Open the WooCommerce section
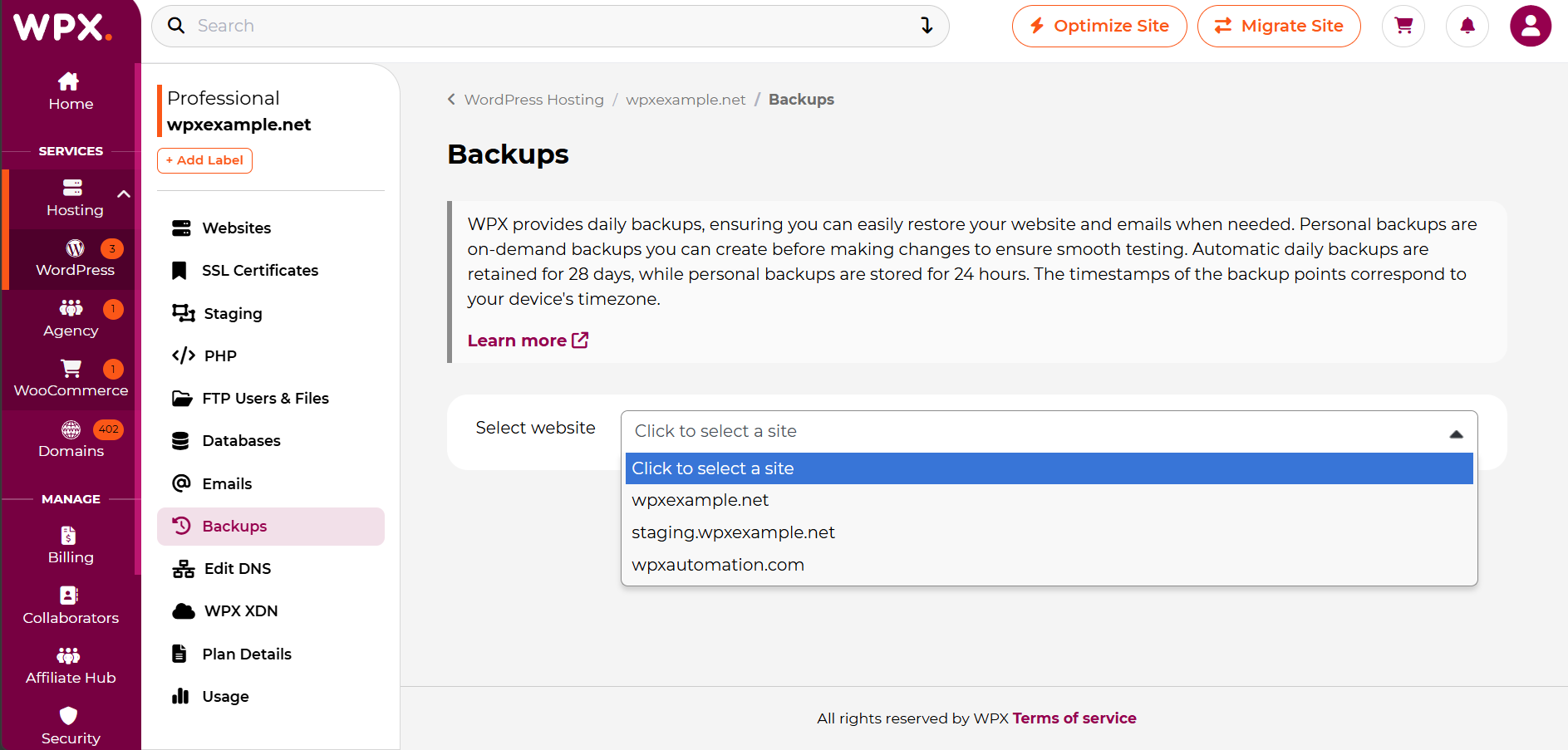Screen dimensions: 1568x750 [71, 379]
